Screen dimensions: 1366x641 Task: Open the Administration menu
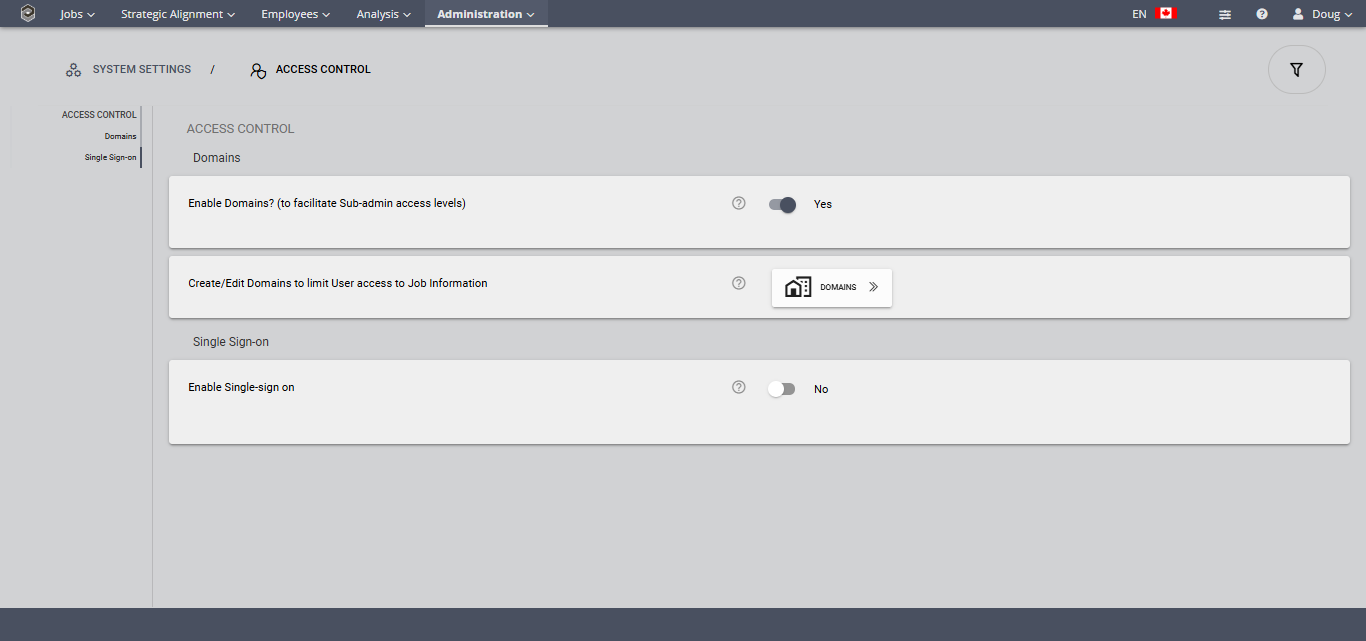[x=486, y=14]
